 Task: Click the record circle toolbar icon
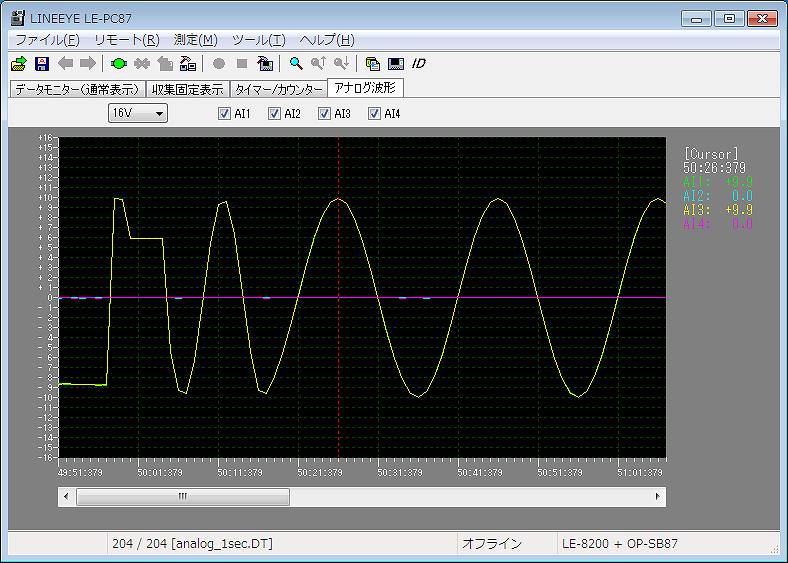[x=219, y=63]
